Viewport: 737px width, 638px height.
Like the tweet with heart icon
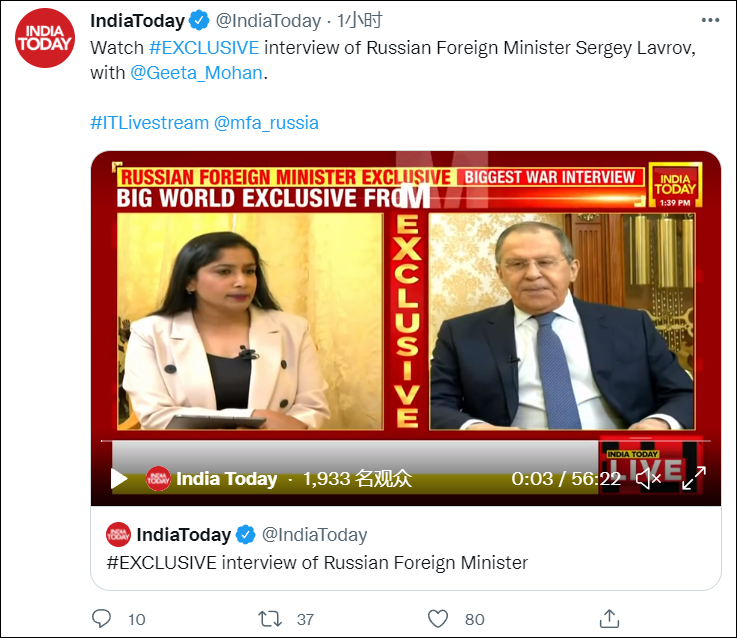(437, 619)
